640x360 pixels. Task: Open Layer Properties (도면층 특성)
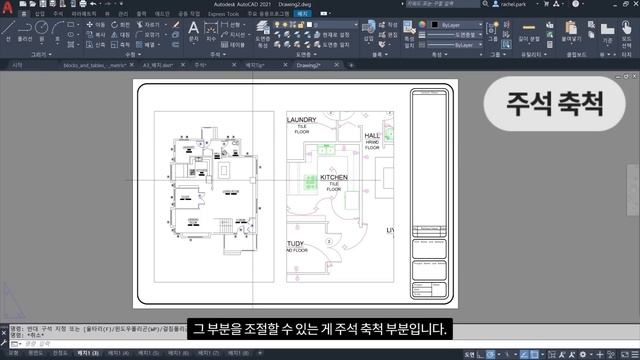point(263,33)
